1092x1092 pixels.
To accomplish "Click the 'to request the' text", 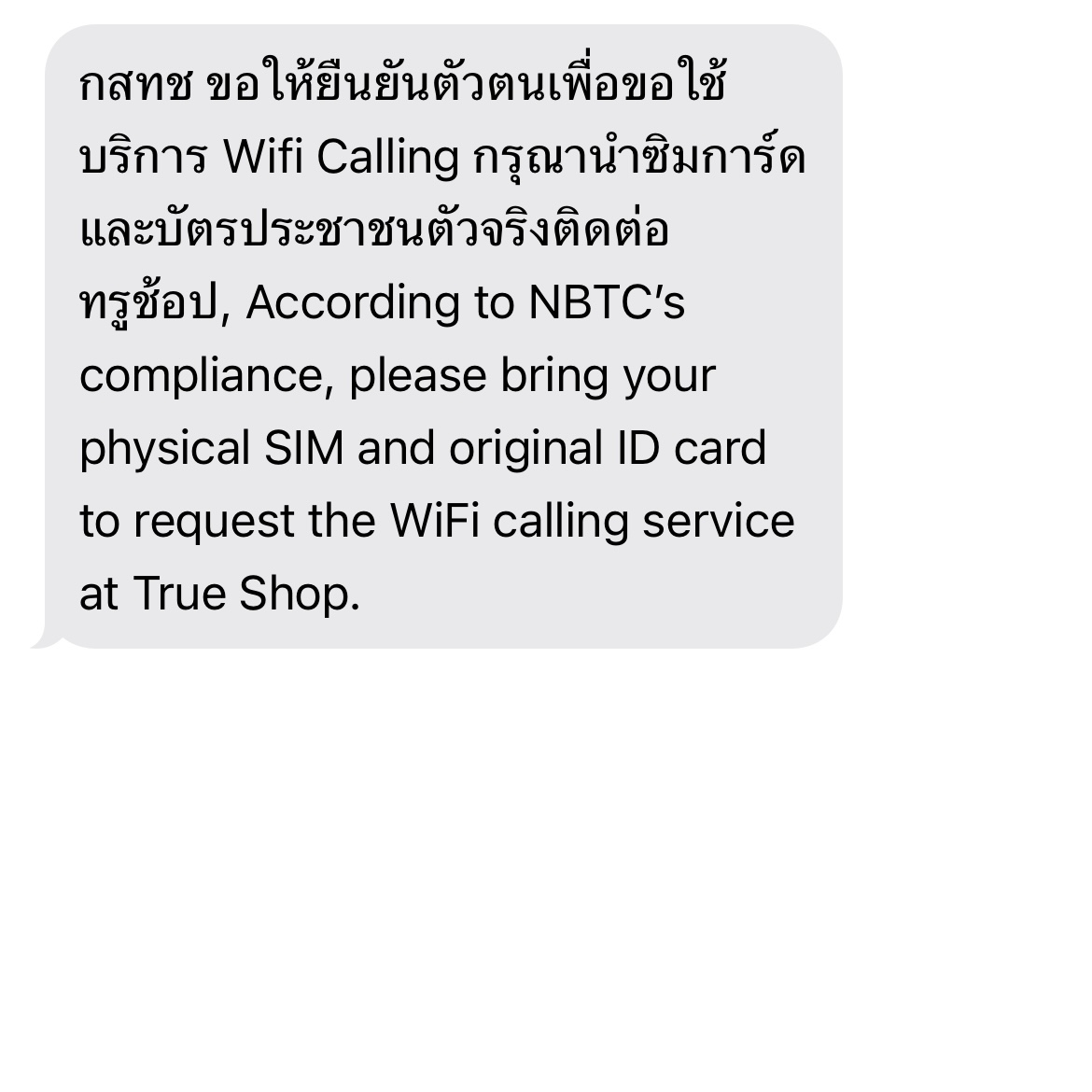I will pyautogui.click(x=227, y=522).
